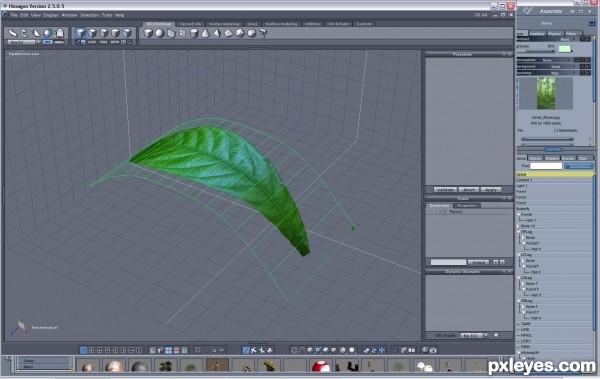Image resolution: width=600 pixels, height=379 pixels.
Task: Click the Select button in Scene panel
Action: [x=478, y=262]
